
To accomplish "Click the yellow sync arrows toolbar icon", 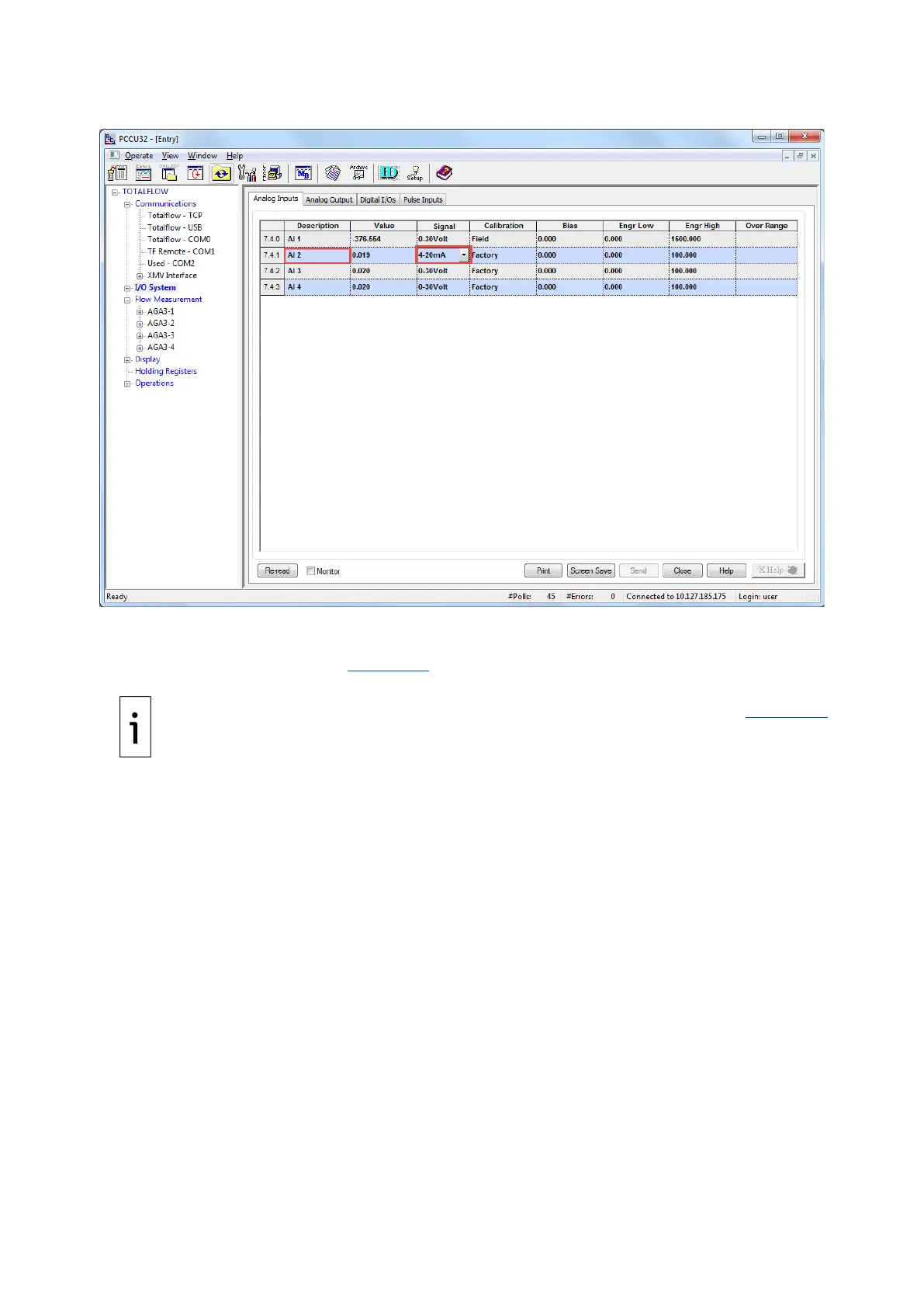I will point(222,173).
